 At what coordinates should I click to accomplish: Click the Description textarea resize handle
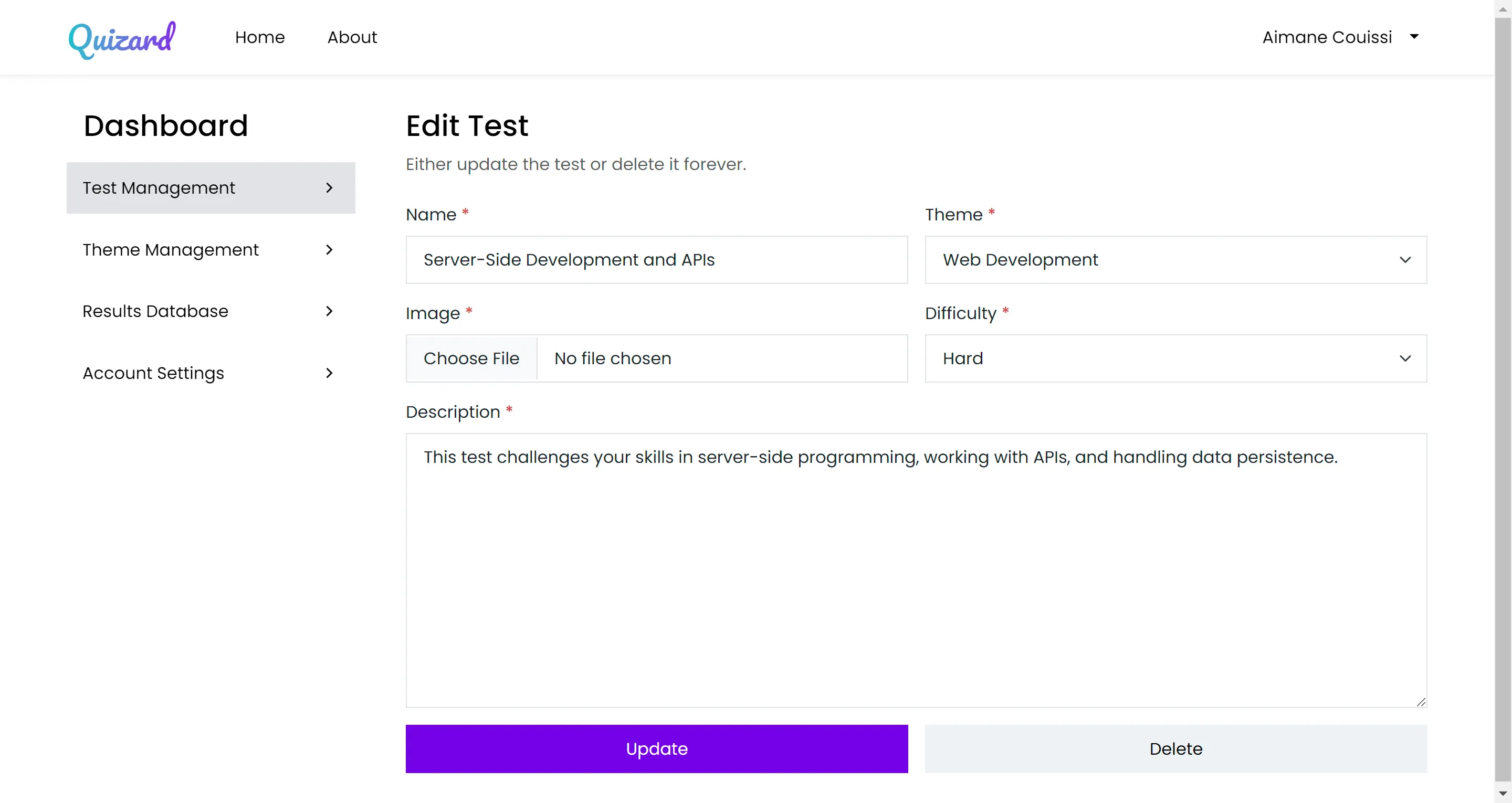tap(1421, 702)
